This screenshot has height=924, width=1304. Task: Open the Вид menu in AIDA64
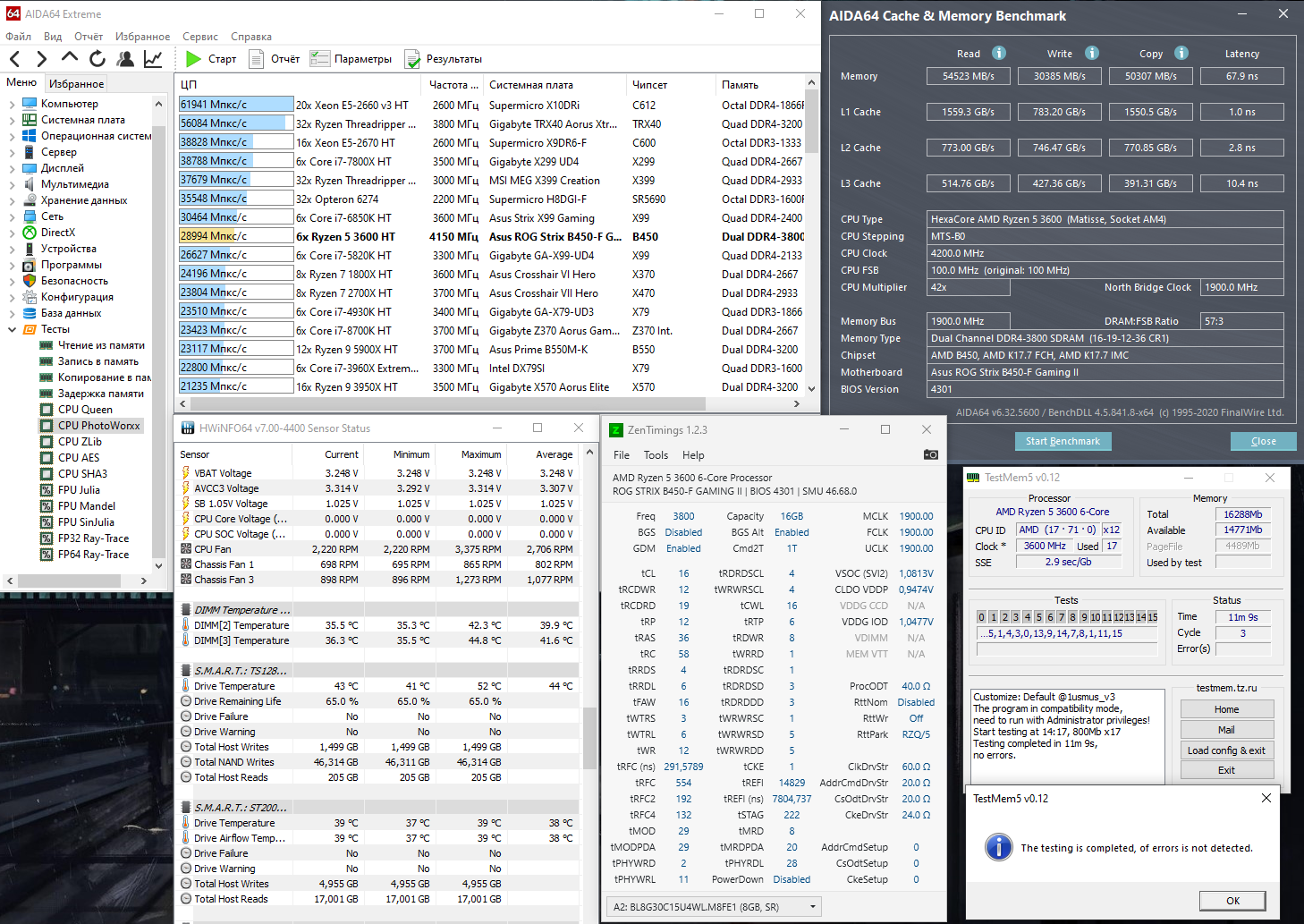[x=53, y=37]
